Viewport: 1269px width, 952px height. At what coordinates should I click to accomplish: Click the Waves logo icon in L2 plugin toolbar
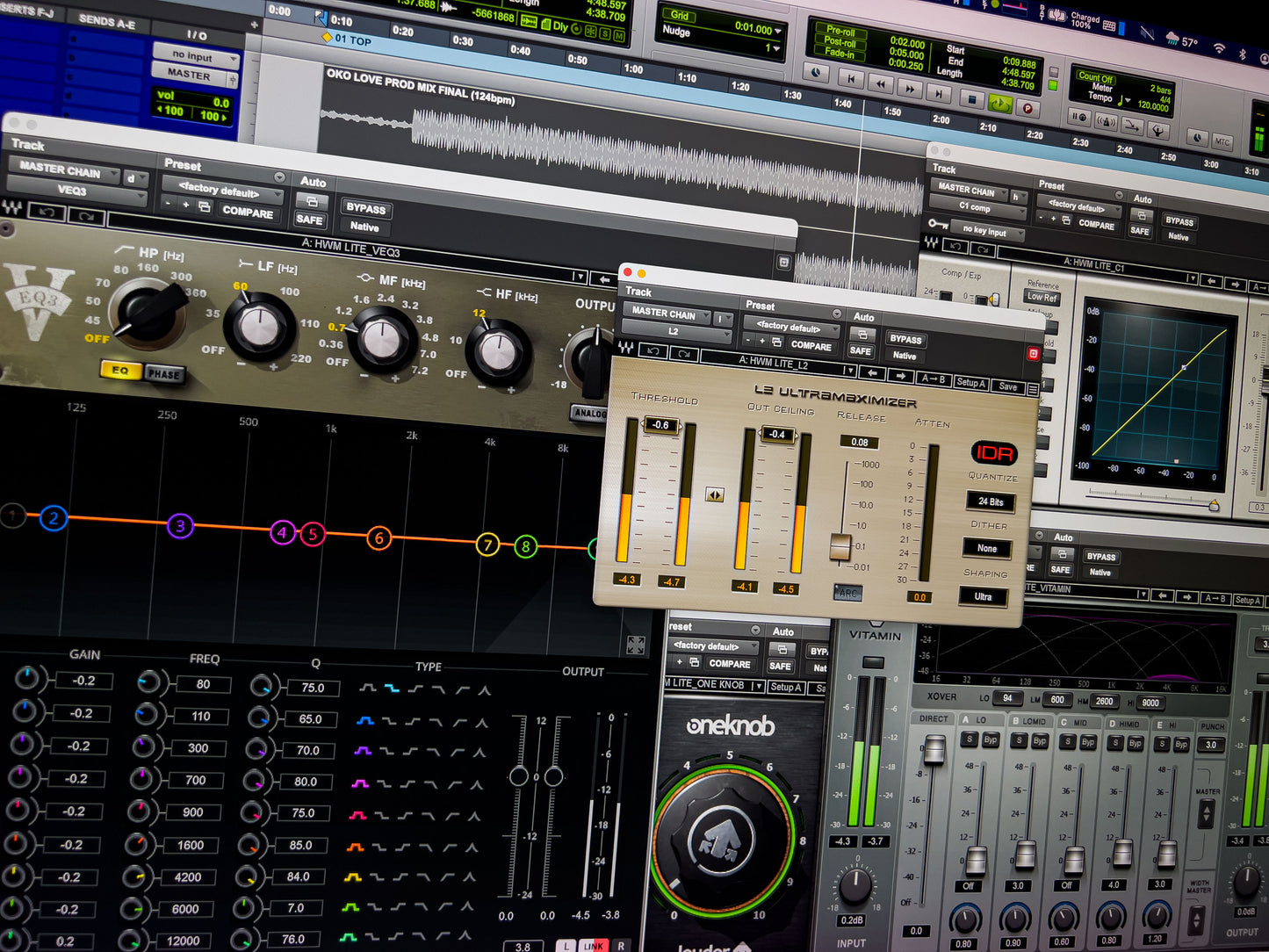click(x=624, y=348)
